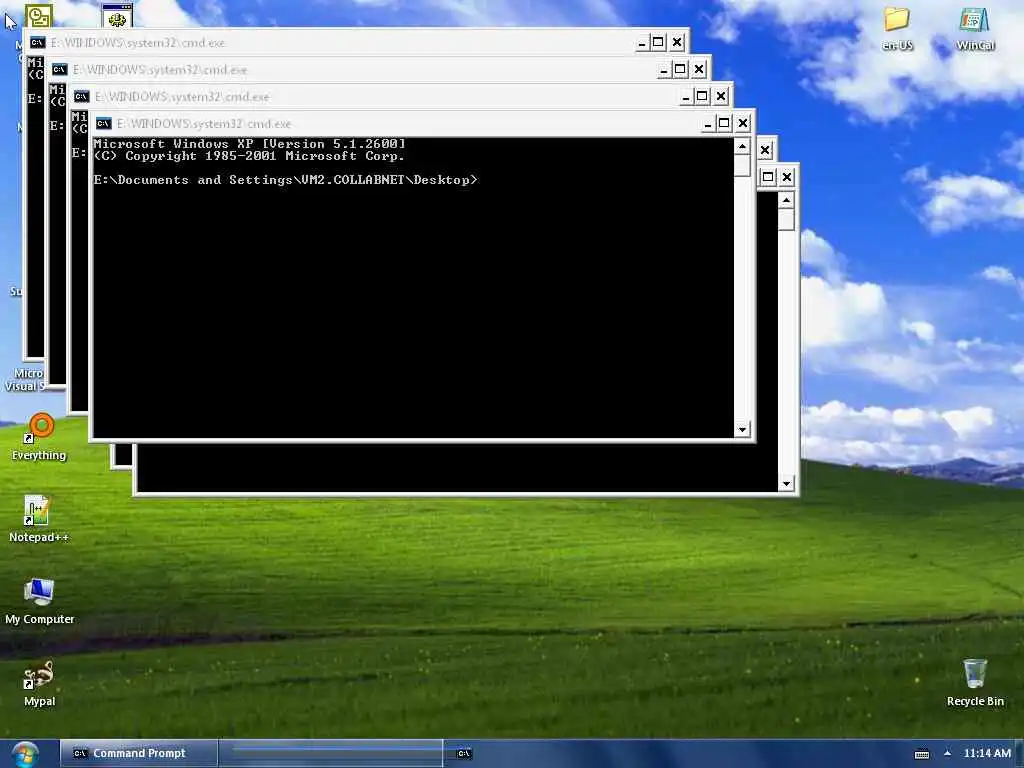
Task: Maximize the second cmd.exe window
Action: [x=680, y=69]
